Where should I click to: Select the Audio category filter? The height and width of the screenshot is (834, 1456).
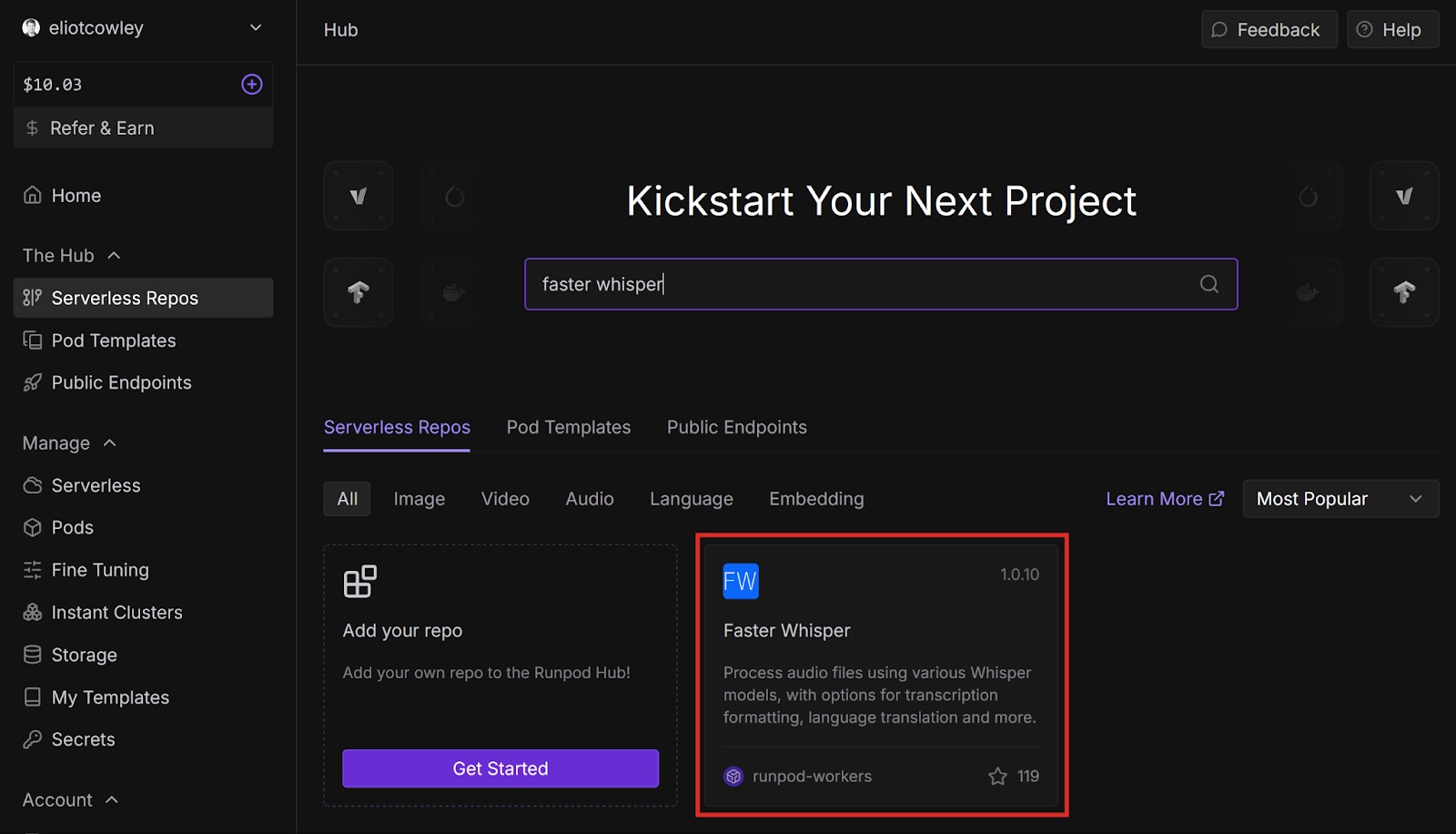point(590,499)
